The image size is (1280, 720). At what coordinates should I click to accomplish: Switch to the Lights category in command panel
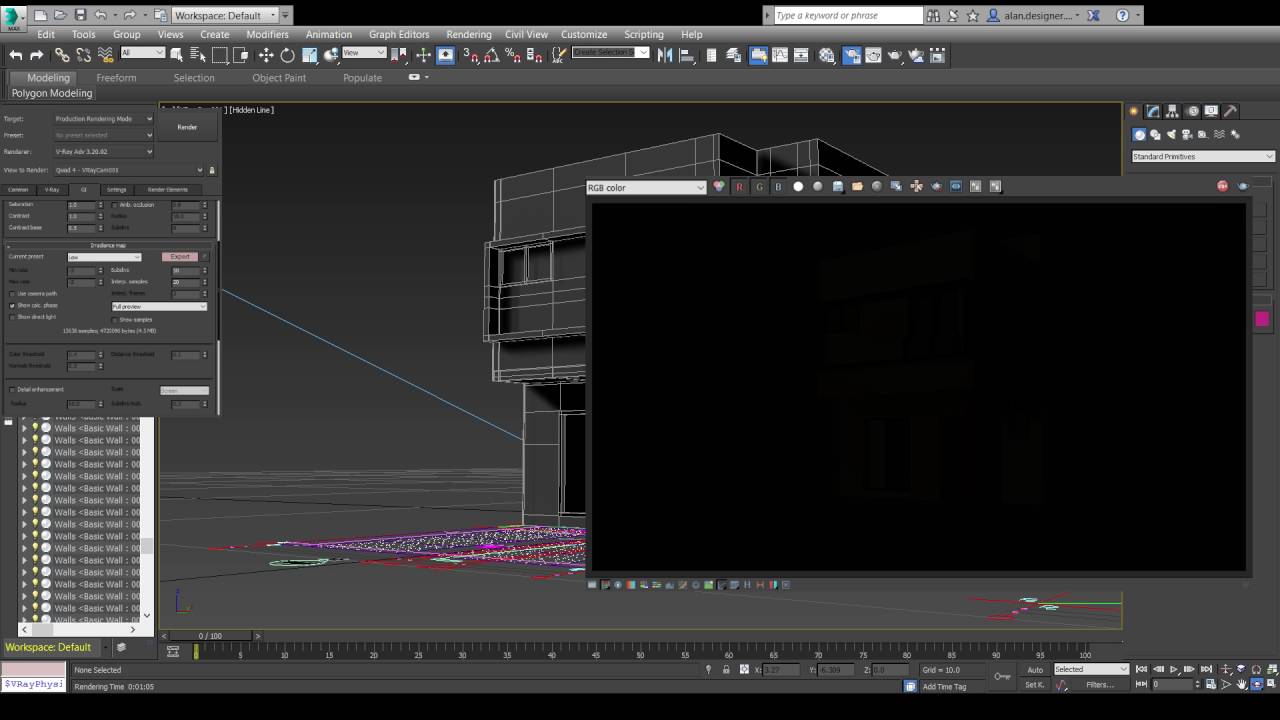(1171, 134)
